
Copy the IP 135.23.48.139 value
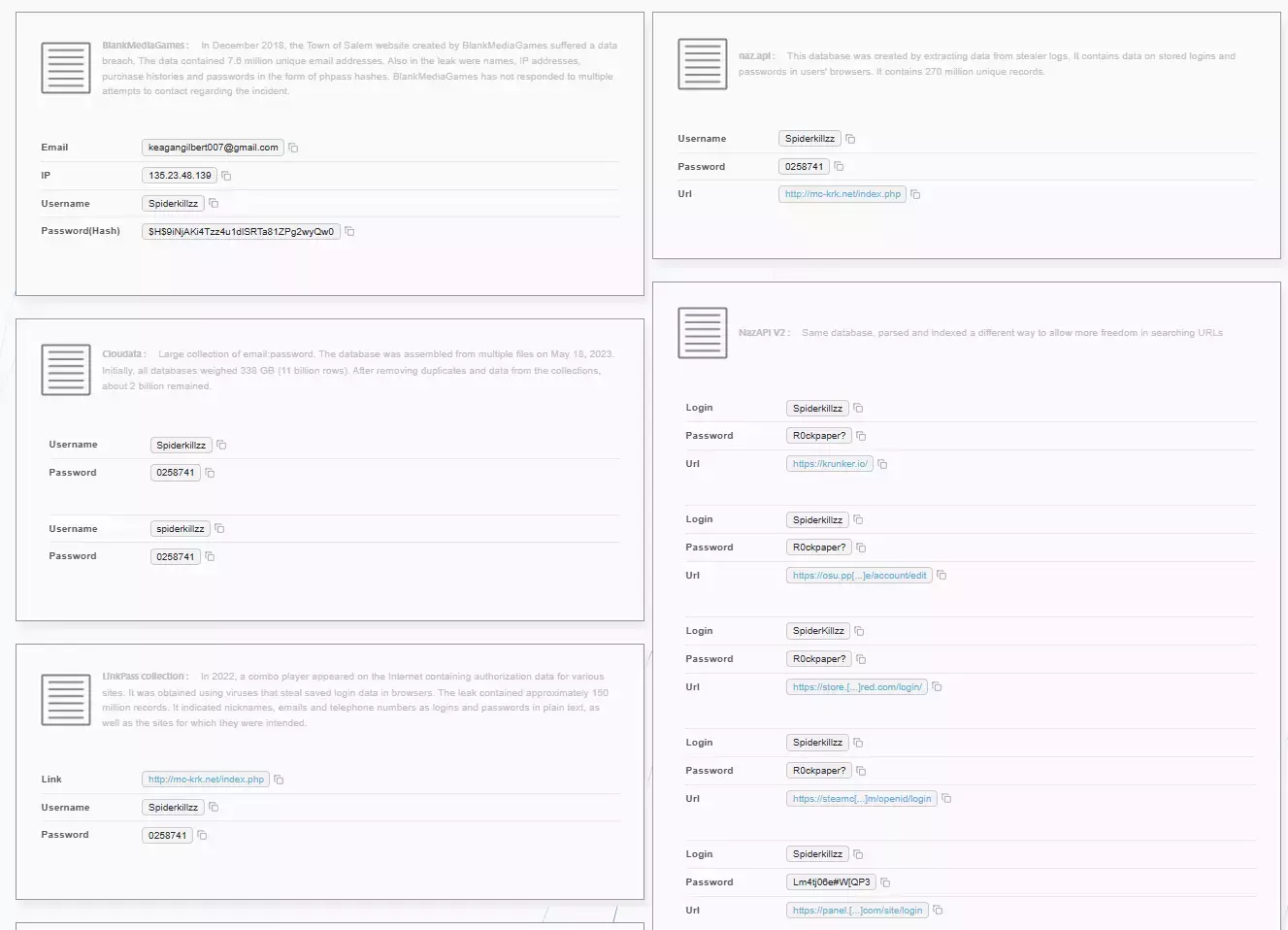pos(226,177)
